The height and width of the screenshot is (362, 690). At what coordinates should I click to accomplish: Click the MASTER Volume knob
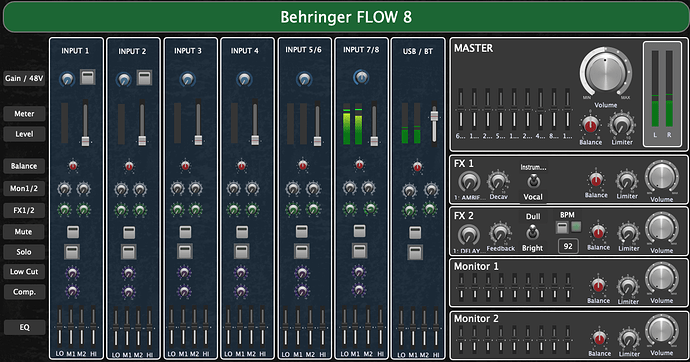[x=606, y=73]
